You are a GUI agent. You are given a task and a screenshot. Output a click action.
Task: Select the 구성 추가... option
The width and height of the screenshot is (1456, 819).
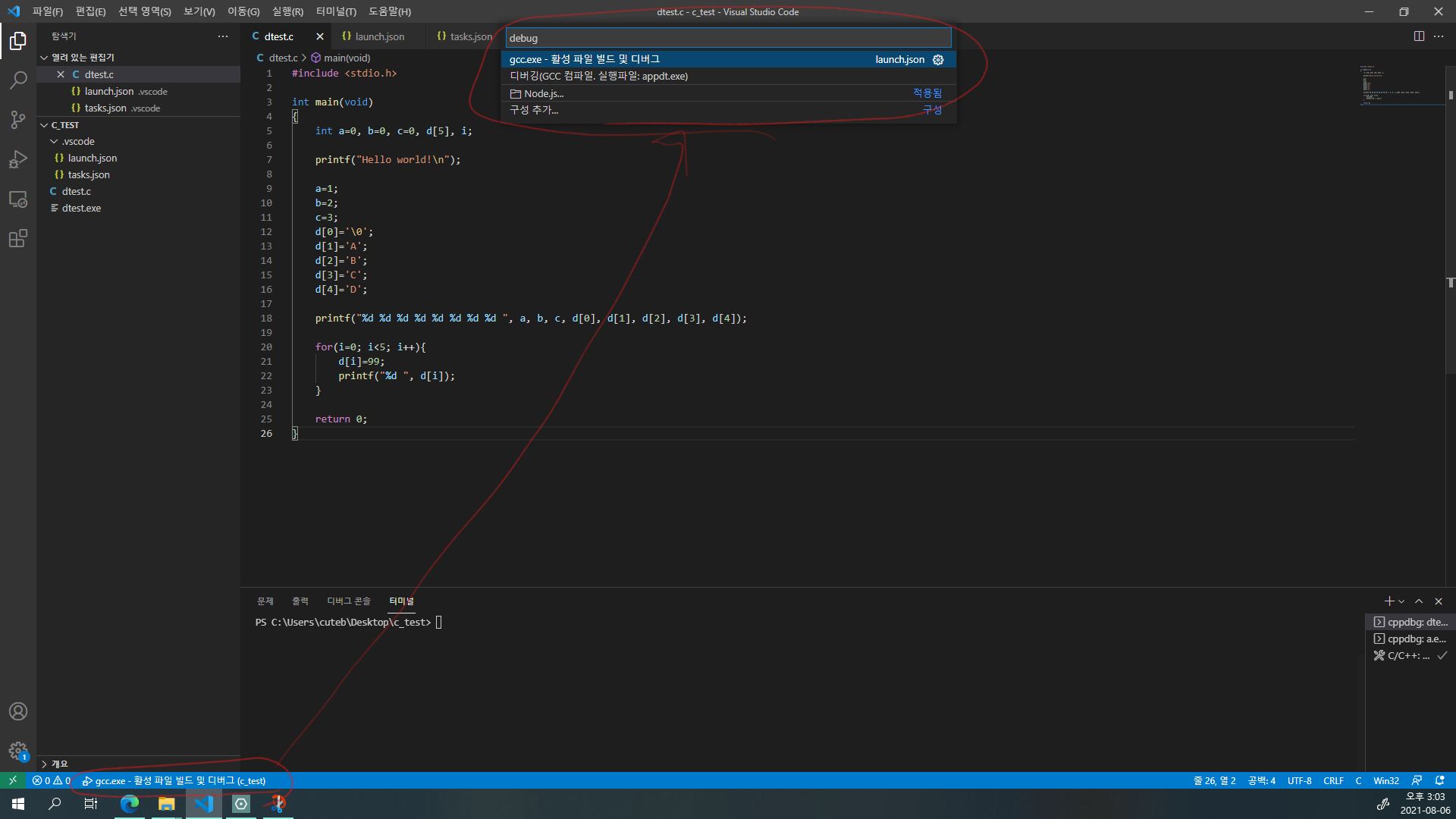[534, 110]
